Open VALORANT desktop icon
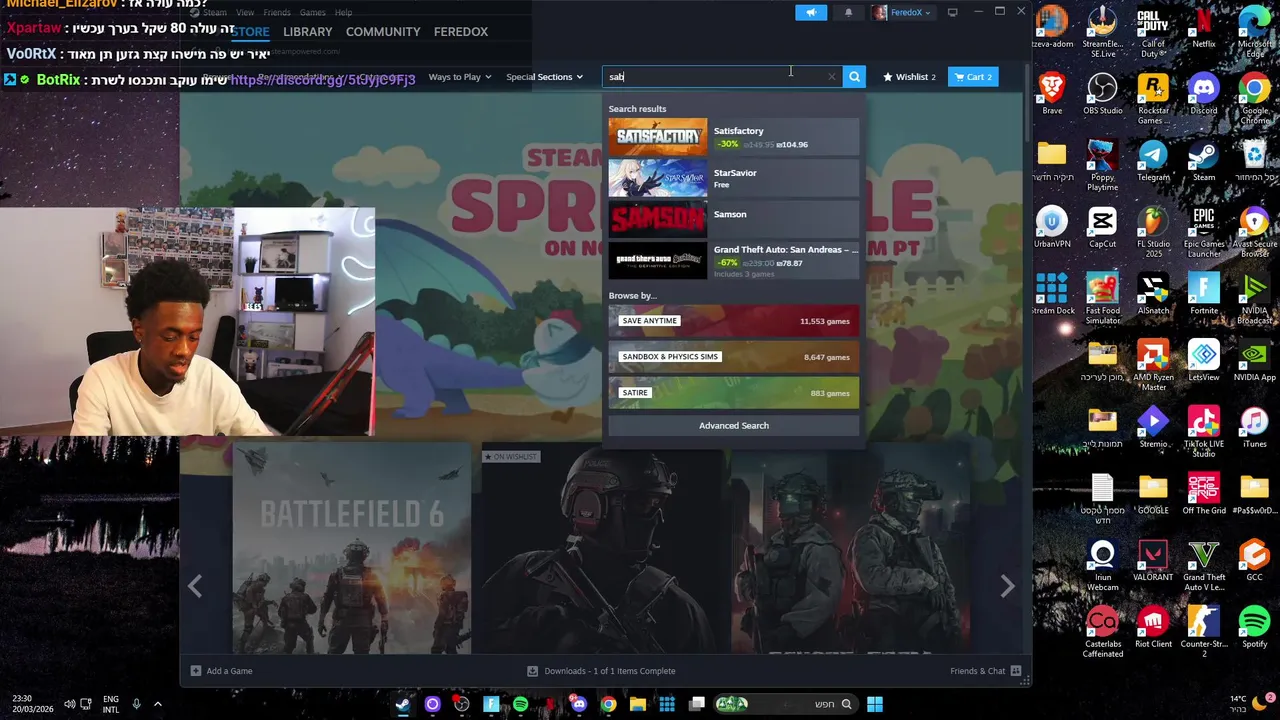The width and height of the screenshot is (1280, 720). pos(1153,561)
